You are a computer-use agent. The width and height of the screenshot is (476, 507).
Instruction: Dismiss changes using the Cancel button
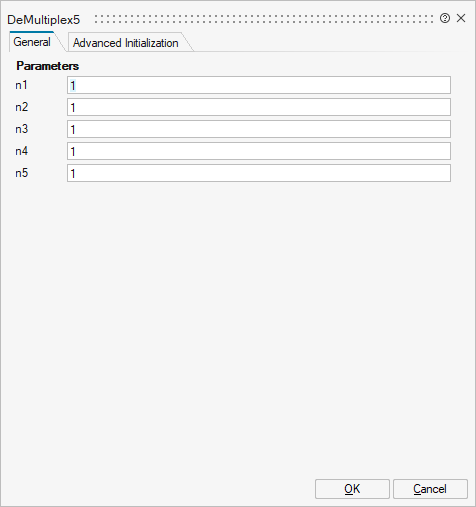pyautogui.click(x=430, y=489)
